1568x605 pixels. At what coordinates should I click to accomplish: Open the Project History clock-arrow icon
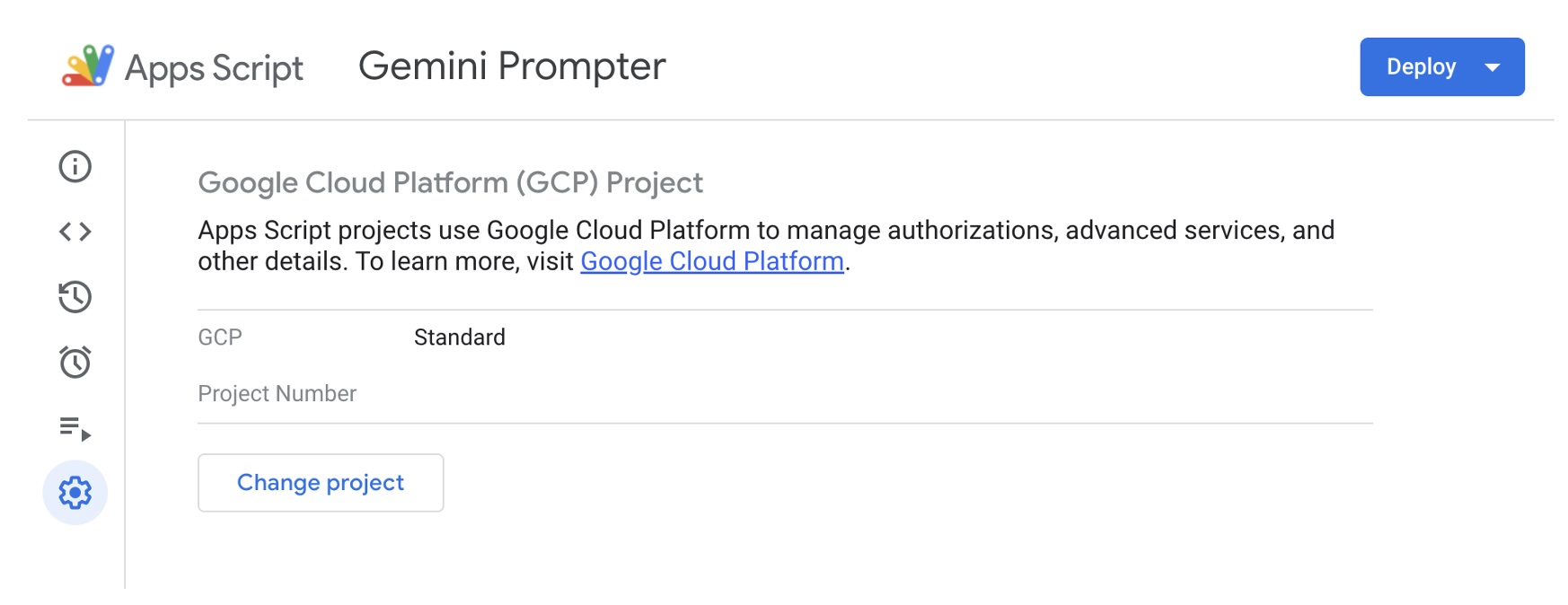coord(75,297)
